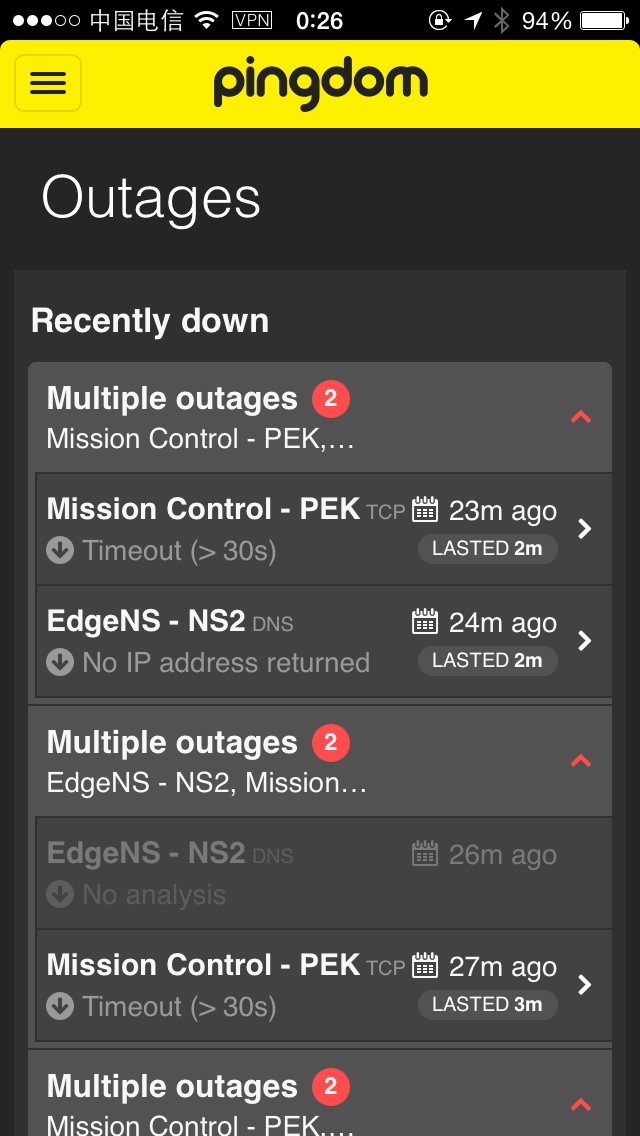Open Mission Control 23m ago outage details arrow
This screenshot has height=1136, width=640.
pos(586,529)
